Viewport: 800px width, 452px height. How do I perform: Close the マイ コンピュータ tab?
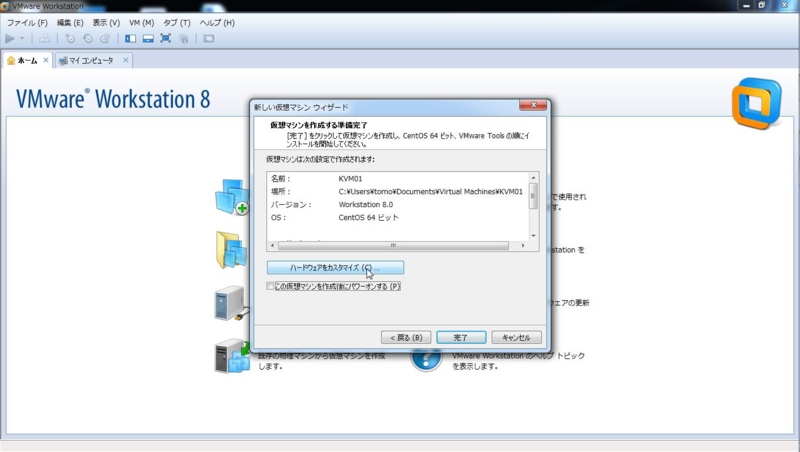tap(126, 60)
